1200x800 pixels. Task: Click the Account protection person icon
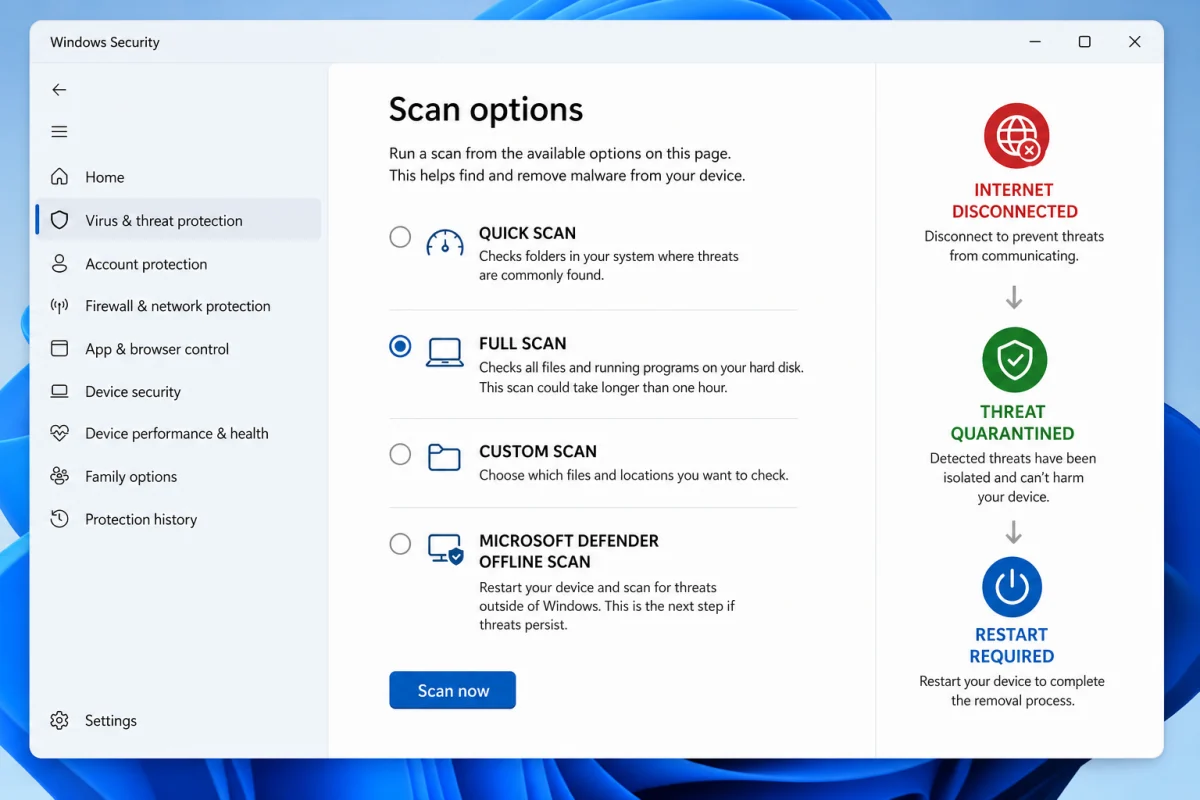(x=60, y=264)
